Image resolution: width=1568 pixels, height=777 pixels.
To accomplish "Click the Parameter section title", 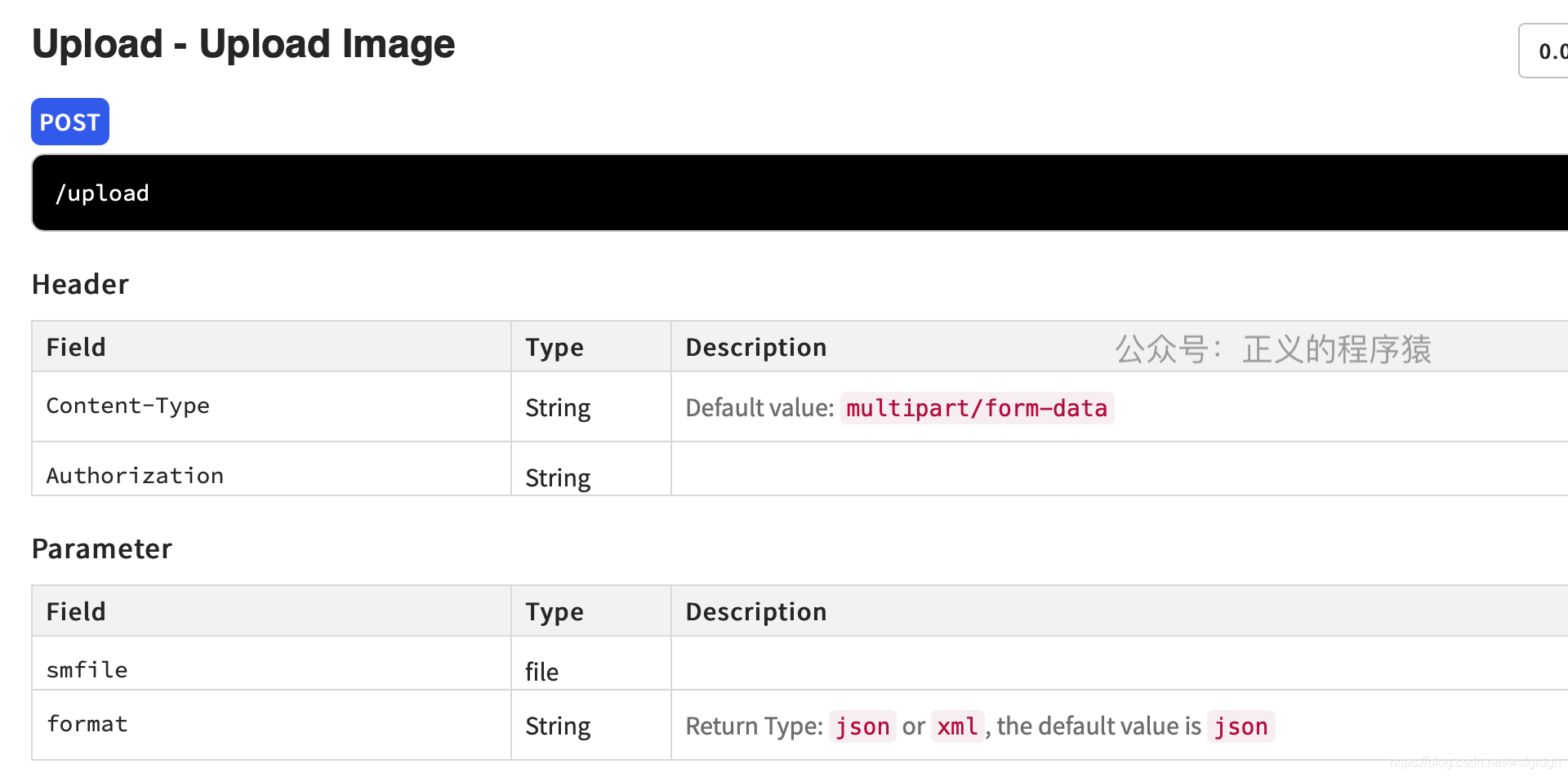I will coord(101,548).
